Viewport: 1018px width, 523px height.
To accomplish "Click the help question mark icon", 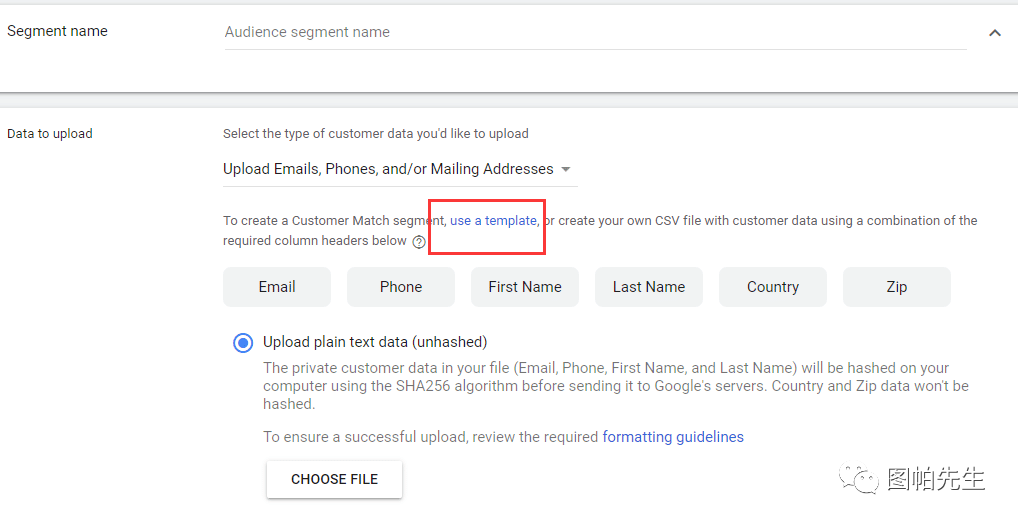I will [419, 241].
